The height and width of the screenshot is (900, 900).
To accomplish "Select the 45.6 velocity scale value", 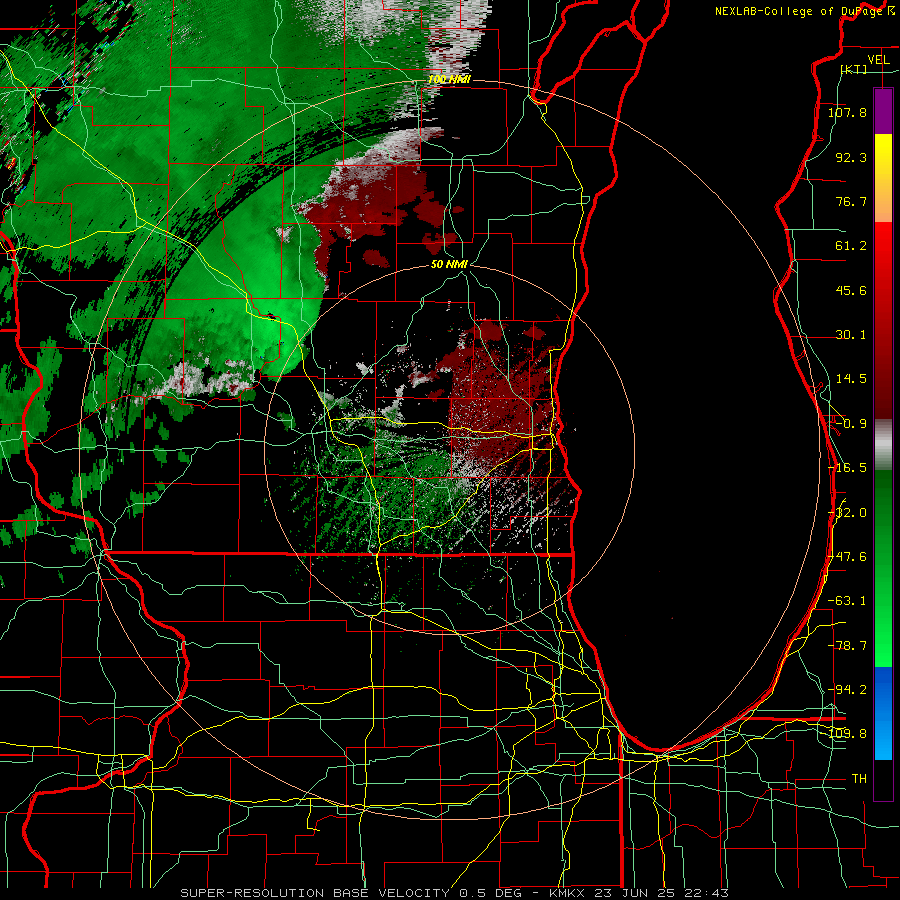I will (851, 290).
